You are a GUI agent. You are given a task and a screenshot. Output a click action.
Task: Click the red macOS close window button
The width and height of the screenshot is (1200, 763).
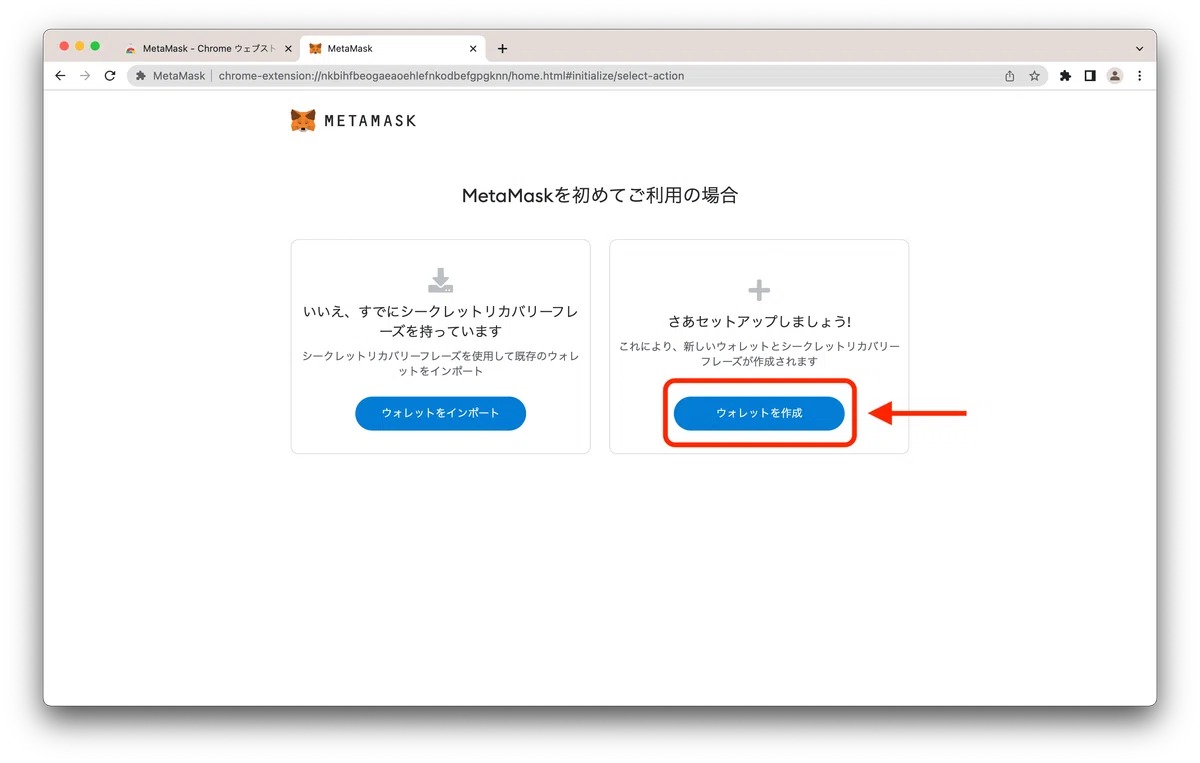[65, 46]
